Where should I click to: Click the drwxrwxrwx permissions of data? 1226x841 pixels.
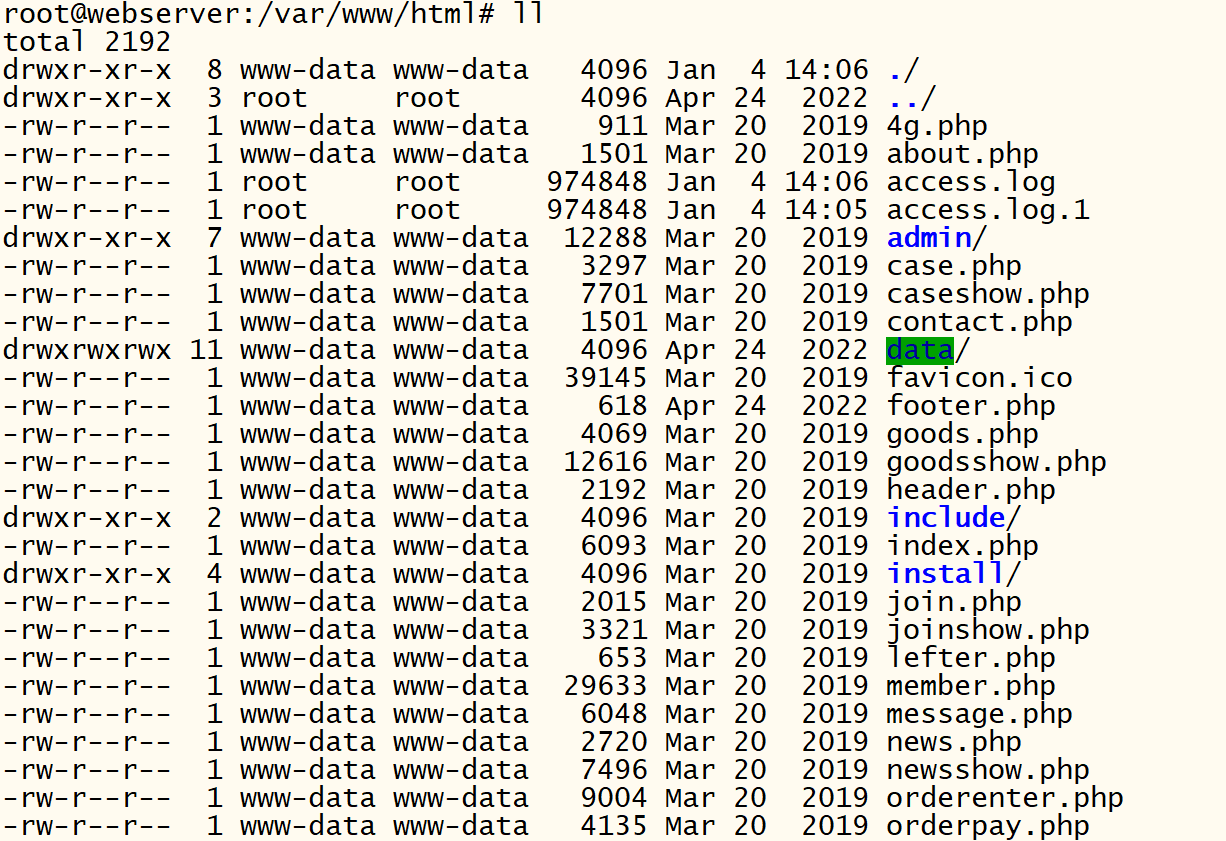coord(87,350)
